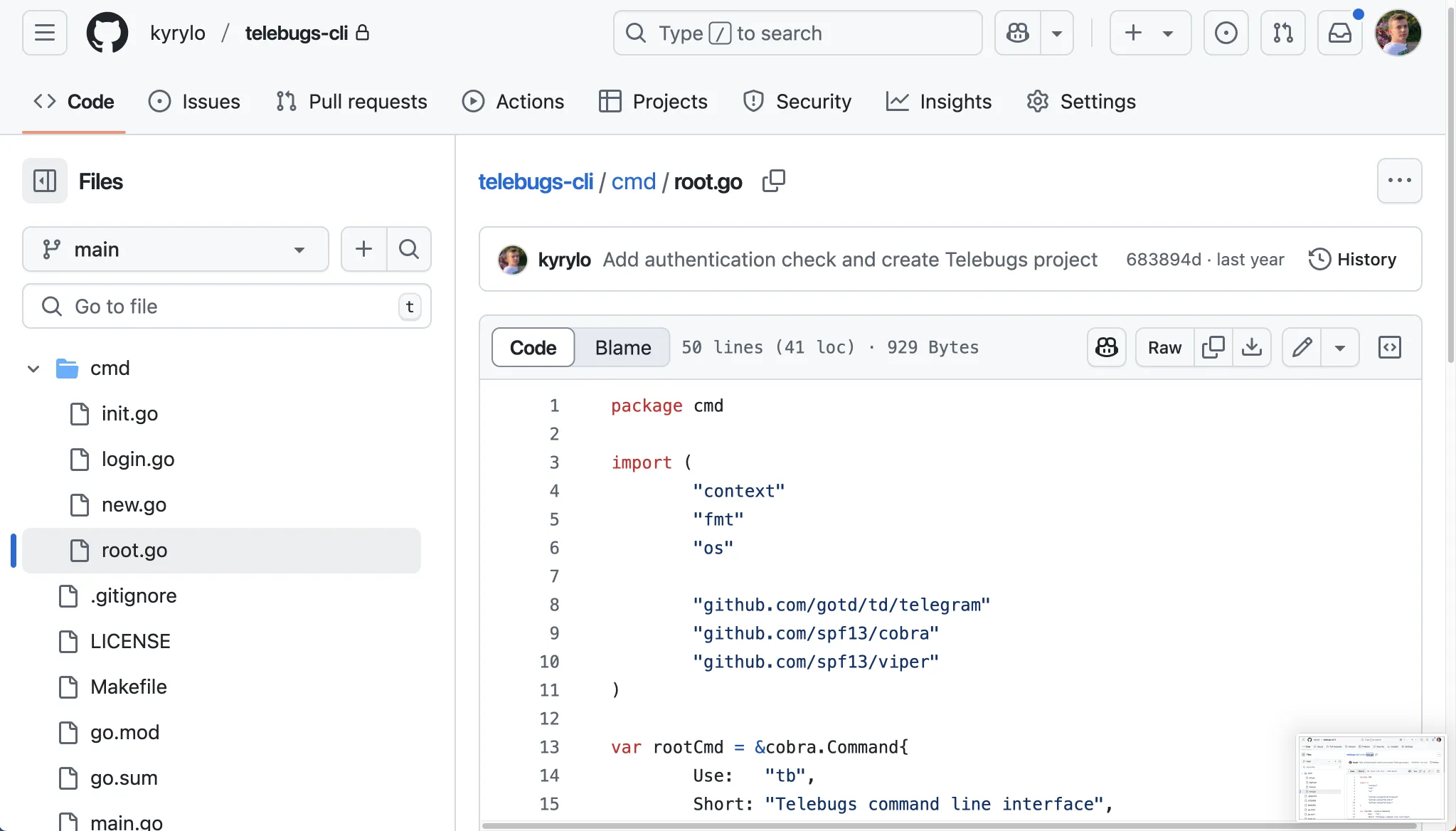Ask Copilot about this file icon
The height and width of the screenshot is (831, 1456).
pyautogui.click(x=1106, y=347)
